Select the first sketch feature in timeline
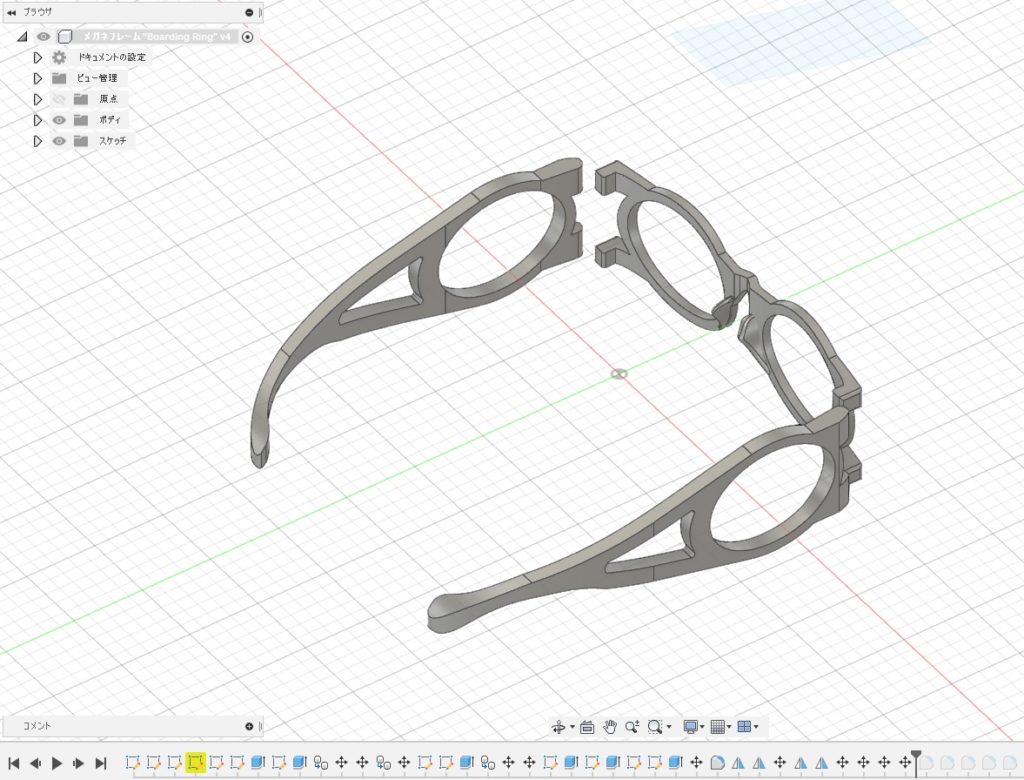Image resolution: width=1024 pixels, height=780 pixels. click(133, 762)
